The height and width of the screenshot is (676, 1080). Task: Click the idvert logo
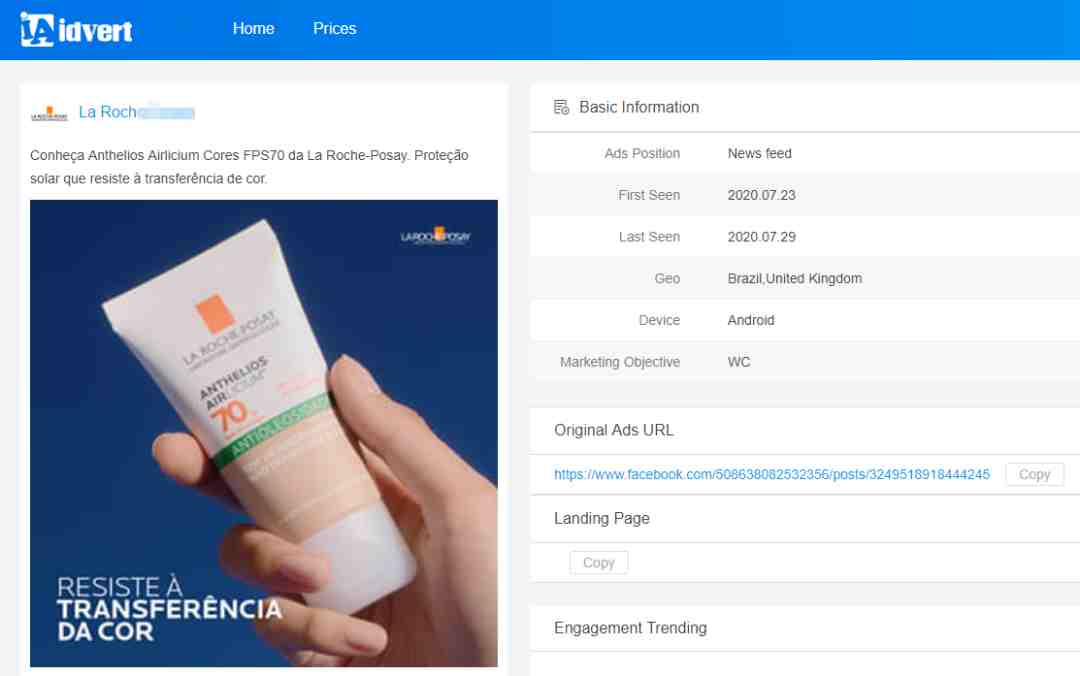point(76,30)
